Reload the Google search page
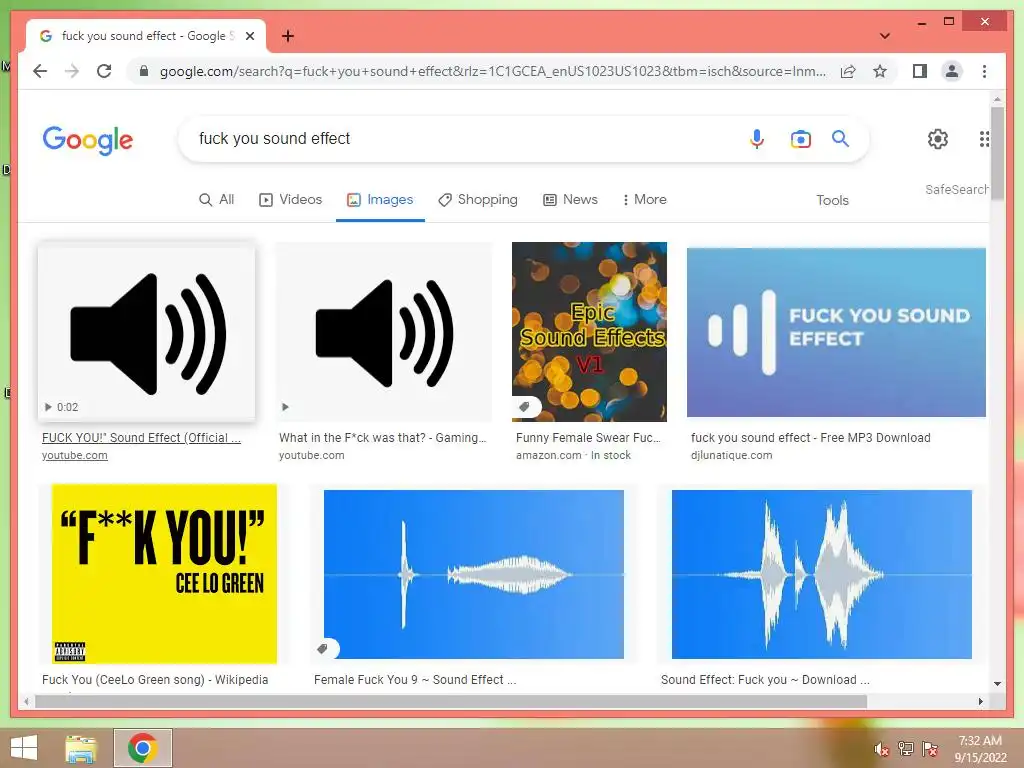The height and width of the screenshot is (768, 1024). tap(104, 71)
